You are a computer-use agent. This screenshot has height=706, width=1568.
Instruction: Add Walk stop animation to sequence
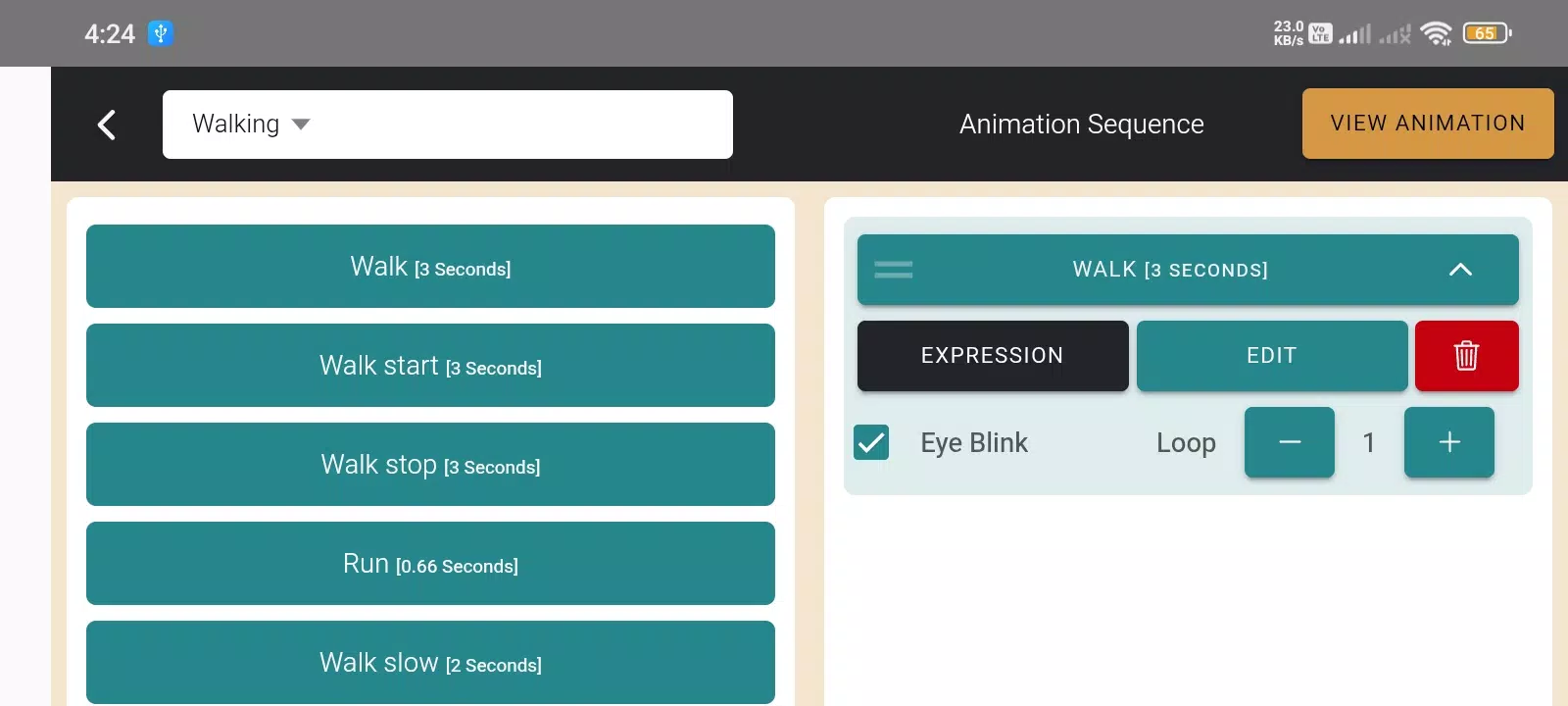pos(430,465)
